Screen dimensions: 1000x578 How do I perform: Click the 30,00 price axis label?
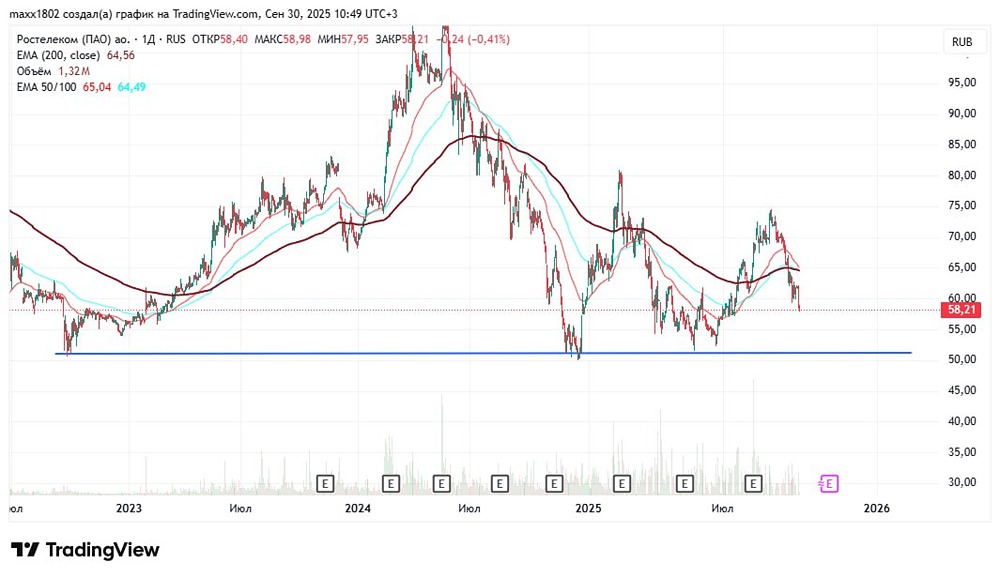click(x=962, y=482)
